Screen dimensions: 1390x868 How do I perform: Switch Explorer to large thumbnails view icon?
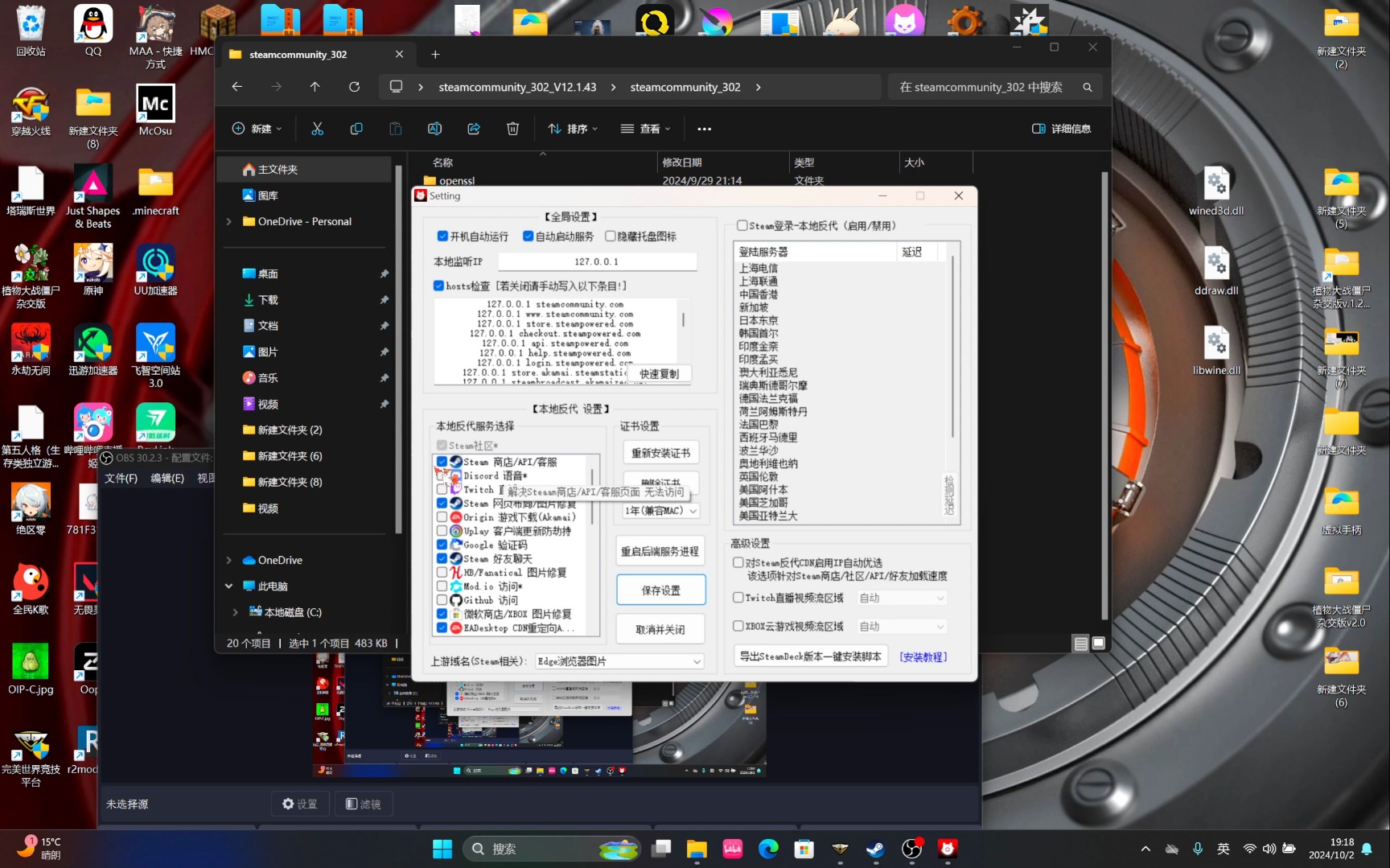[1099, 643]
